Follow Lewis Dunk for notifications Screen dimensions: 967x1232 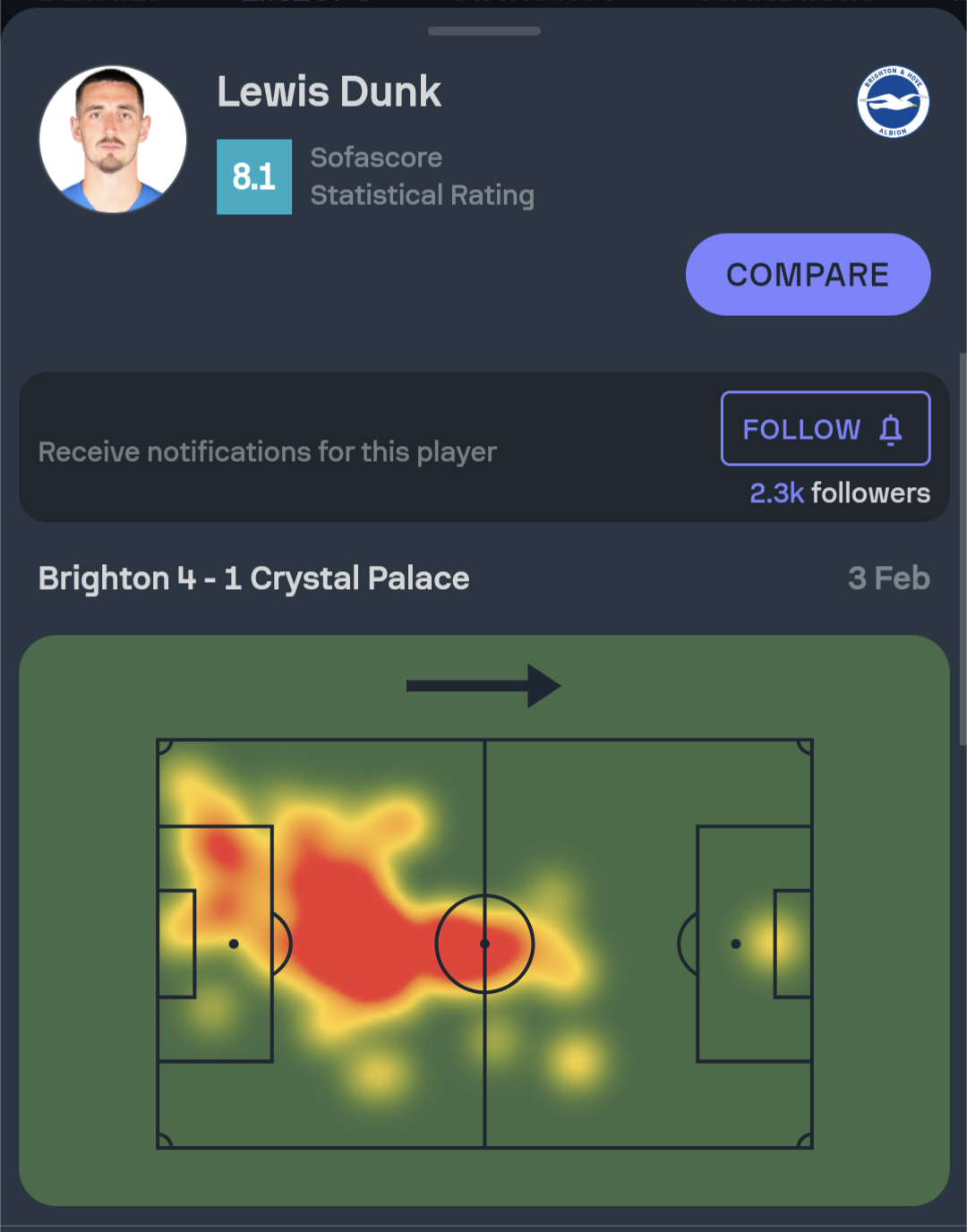click(x=826, y=429)
